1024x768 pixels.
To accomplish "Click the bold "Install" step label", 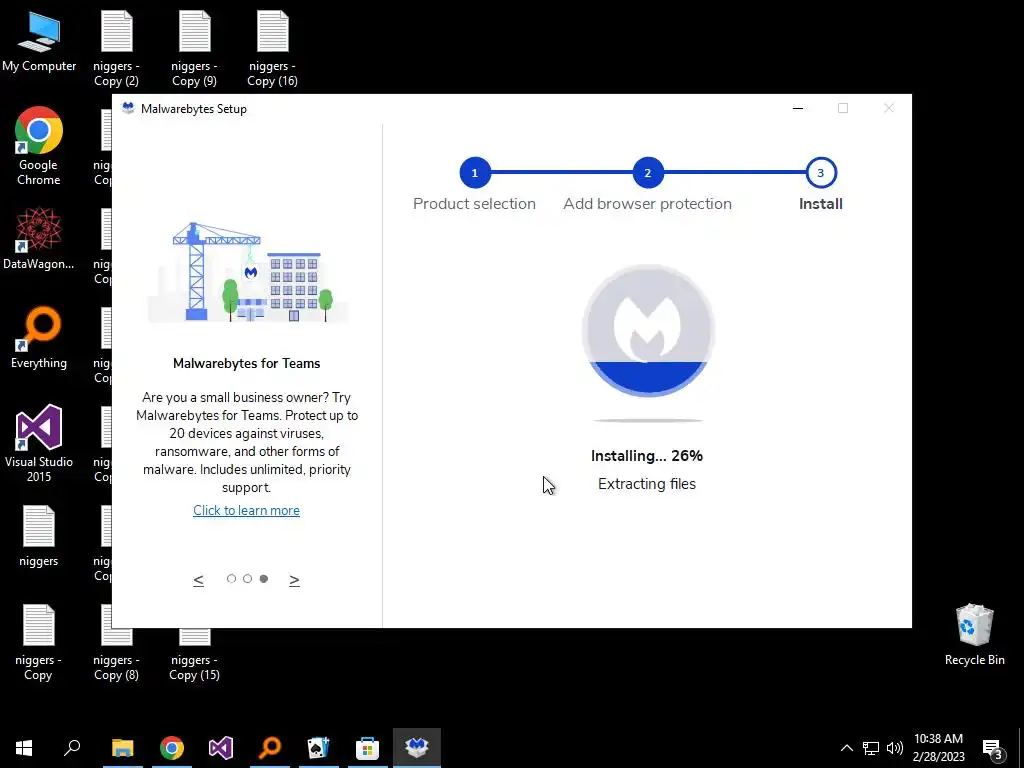I will point(821,204).
